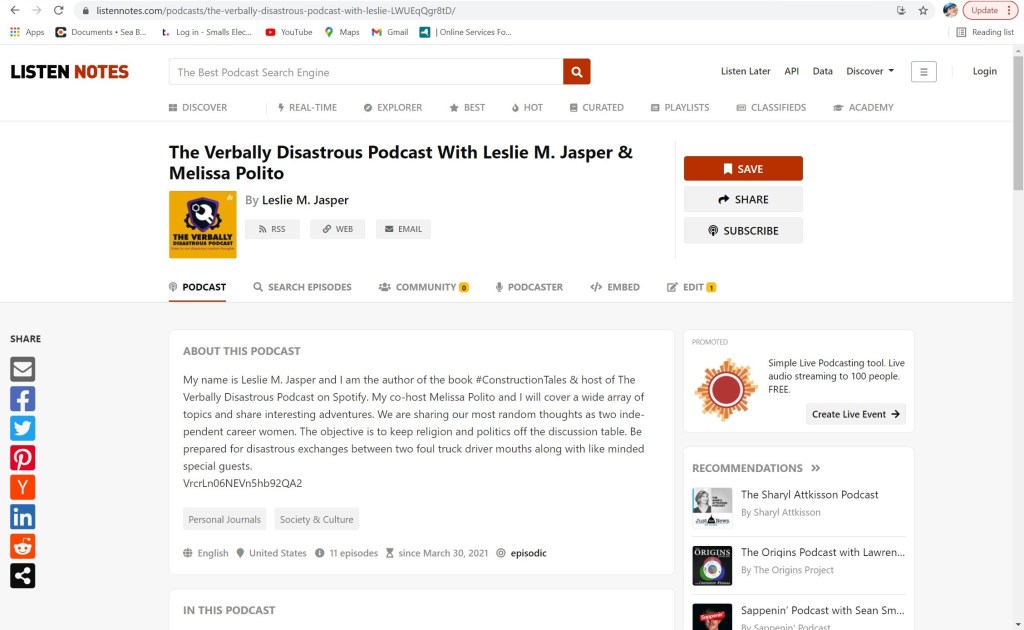Share on Pinterest from the sidebar
This screenshot has width=1024, height=630.
[22, 458]
